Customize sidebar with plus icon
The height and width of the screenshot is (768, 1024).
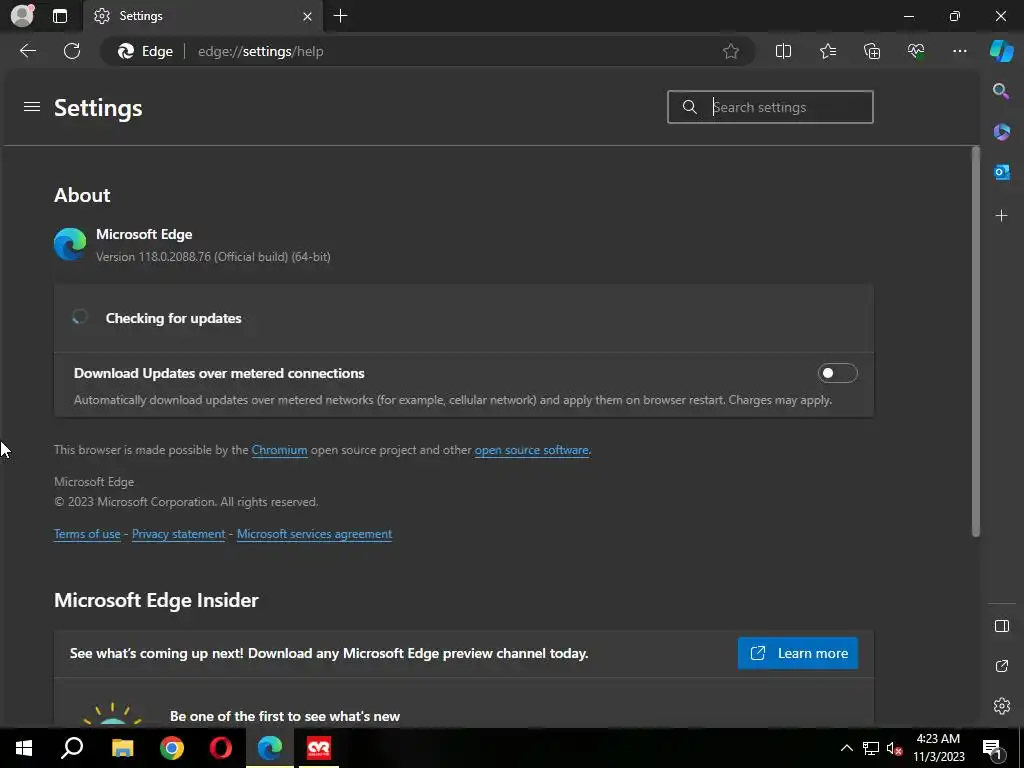point(1001,216)
